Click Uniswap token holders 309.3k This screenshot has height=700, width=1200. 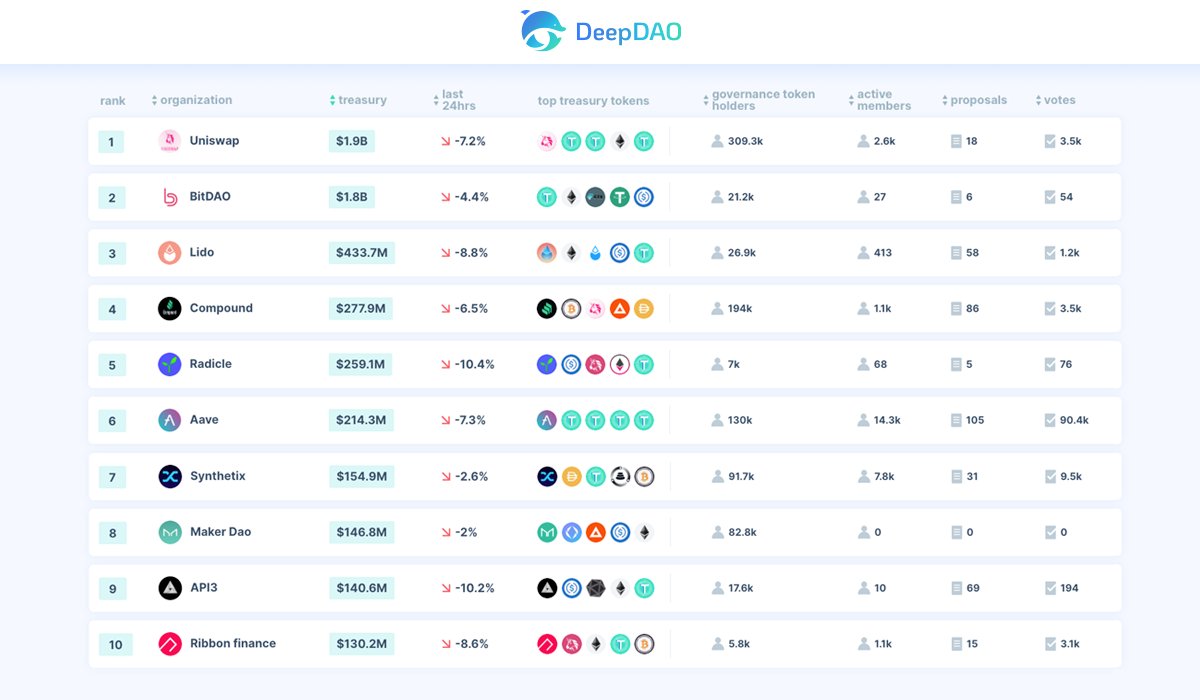pos(746,141)
